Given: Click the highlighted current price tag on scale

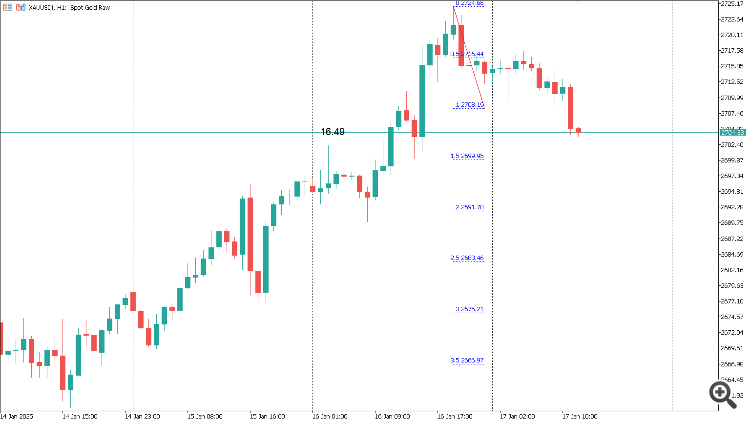Looking at the screenshot, I should point(731,132).
